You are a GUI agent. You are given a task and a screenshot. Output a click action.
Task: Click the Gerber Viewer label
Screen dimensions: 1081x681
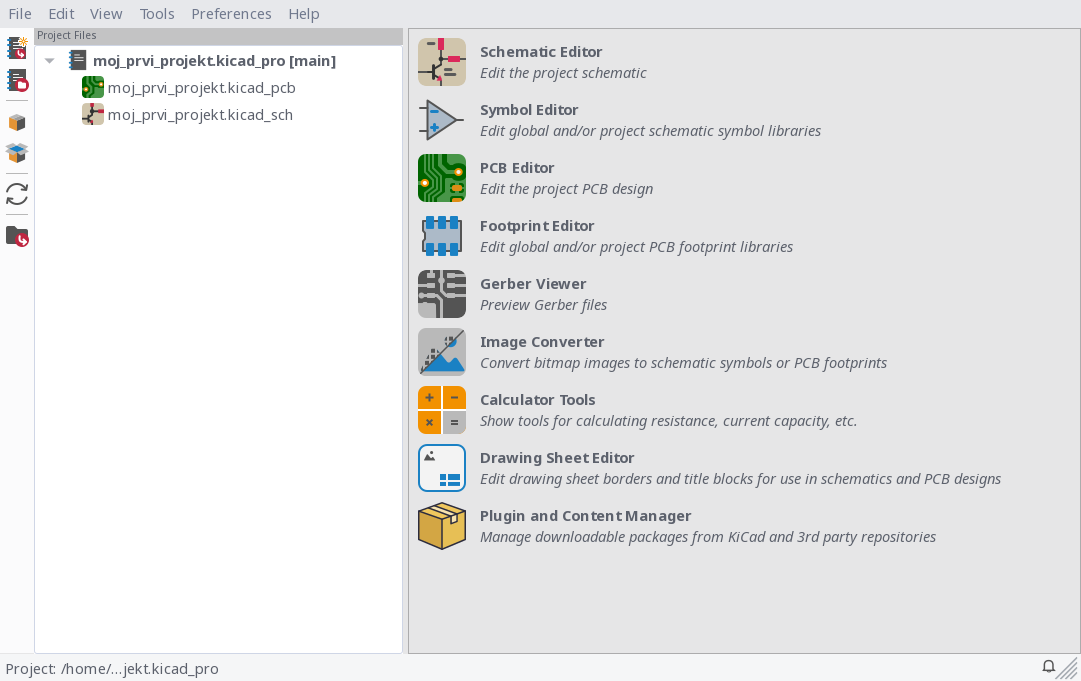533,283
